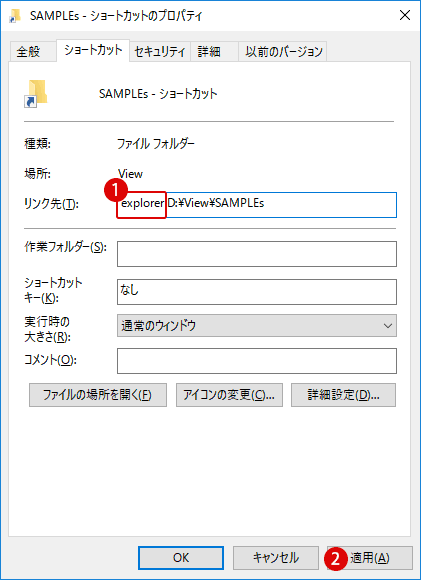Expand the 実行時の大きさ dropdown
The width and height of the screenshot is (421, 580).
tap(257, 326)
